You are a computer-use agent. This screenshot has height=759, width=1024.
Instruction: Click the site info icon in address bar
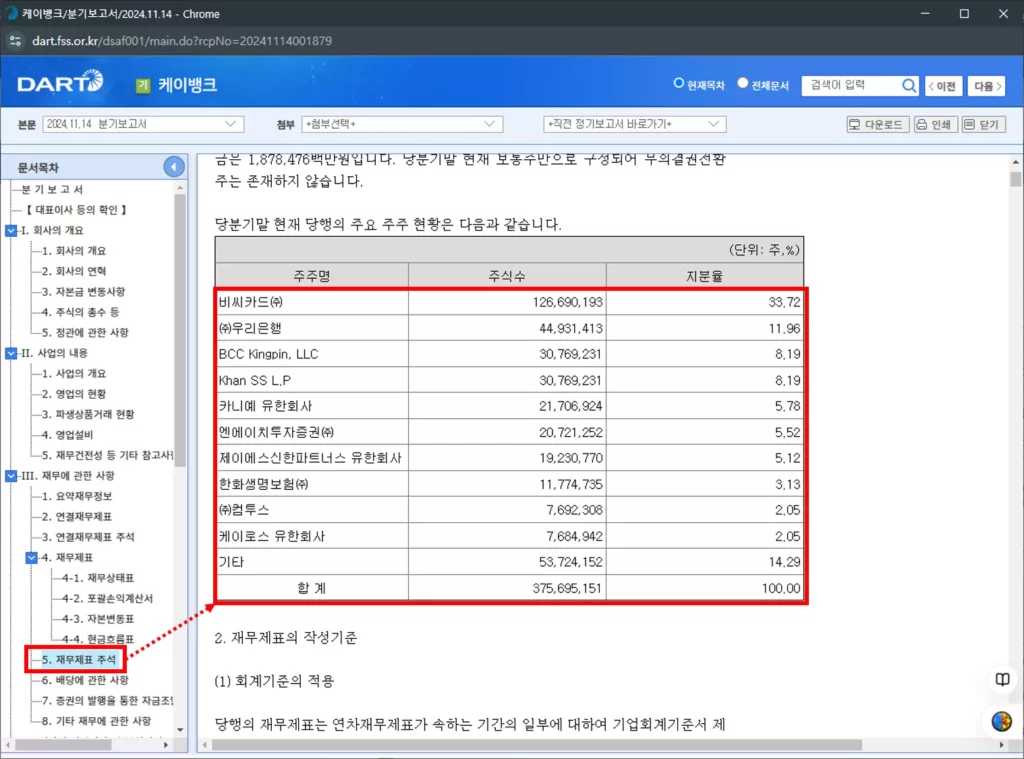15,40
